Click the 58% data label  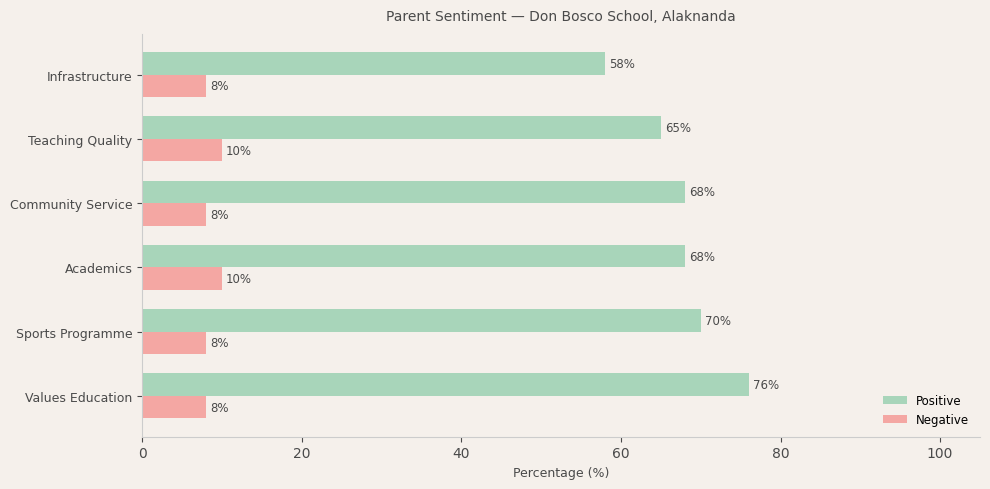622,65
